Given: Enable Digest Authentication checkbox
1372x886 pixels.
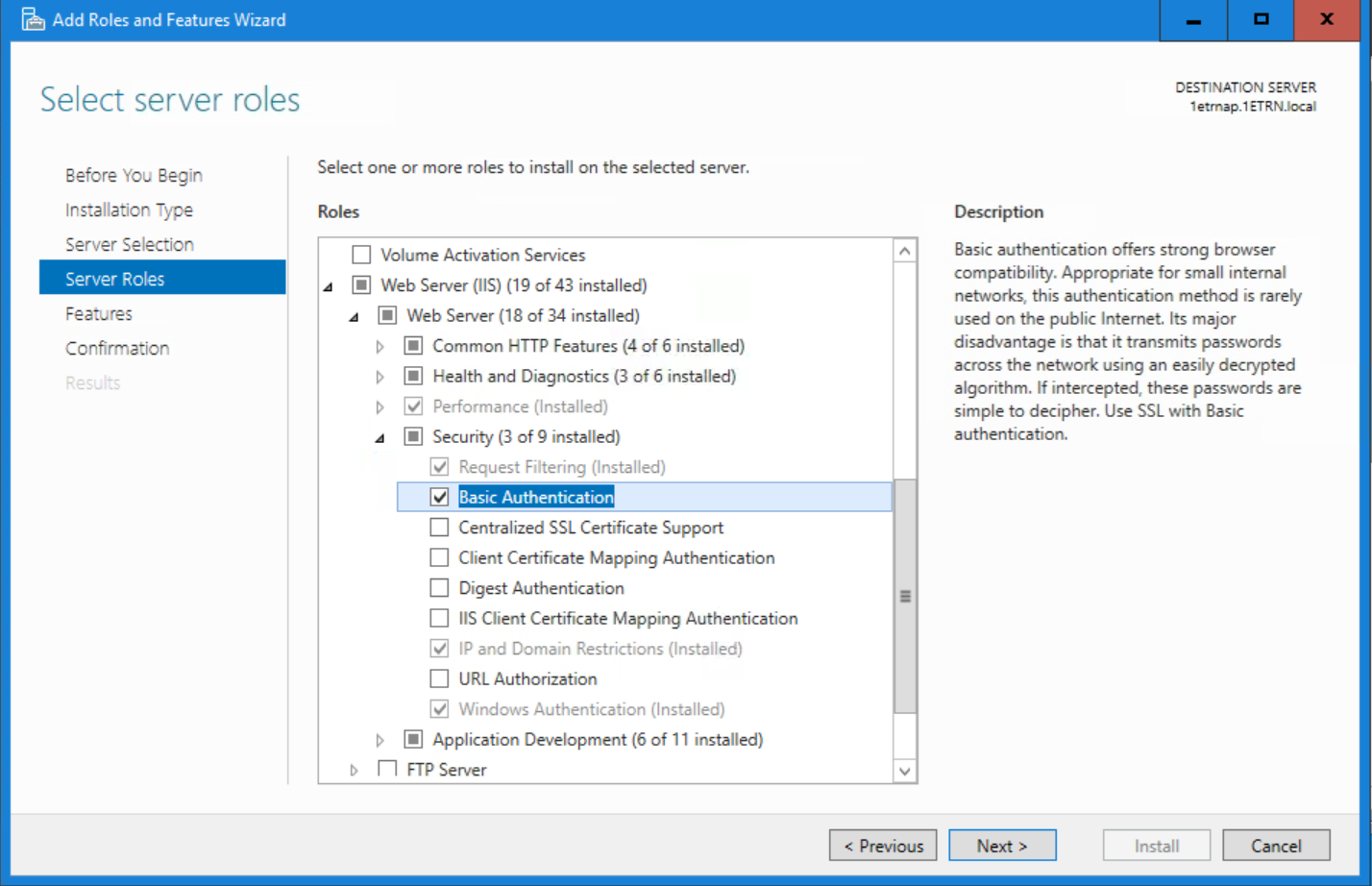Looking at the screenshot, I should 439,588.
